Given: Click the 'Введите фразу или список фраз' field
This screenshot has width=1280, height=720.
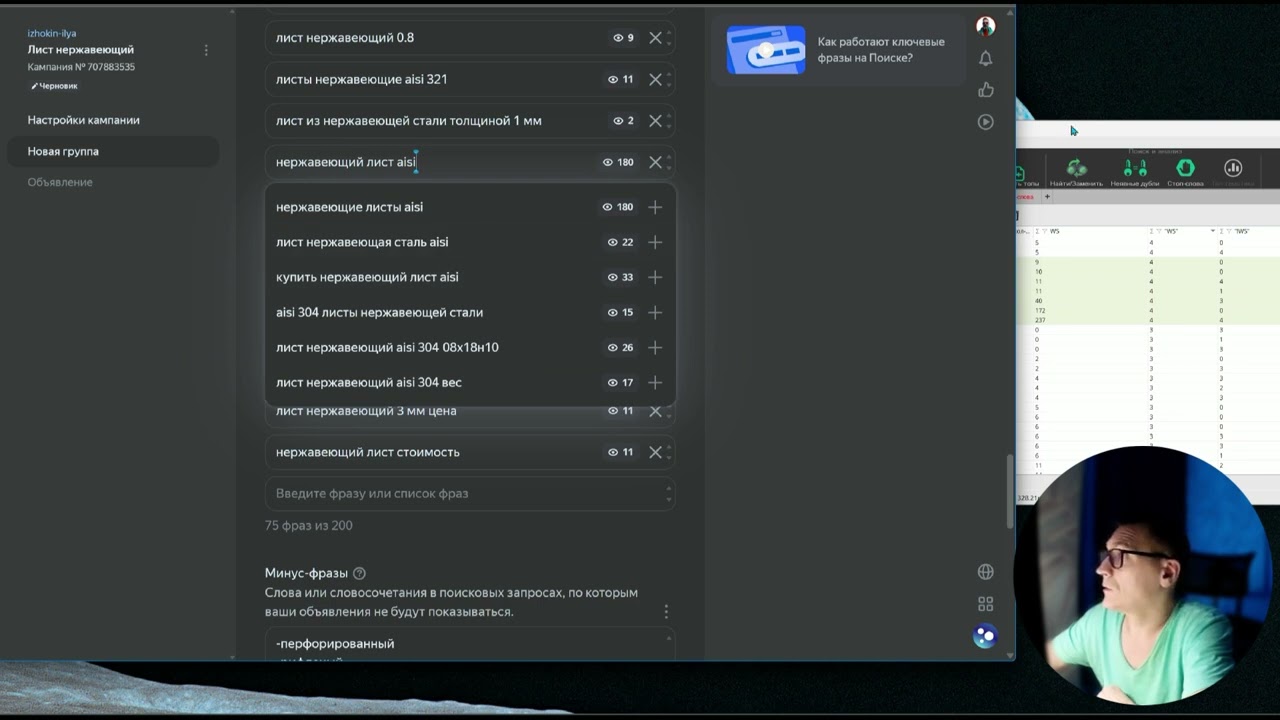Looking at the screenshot, I should [470, 494].
